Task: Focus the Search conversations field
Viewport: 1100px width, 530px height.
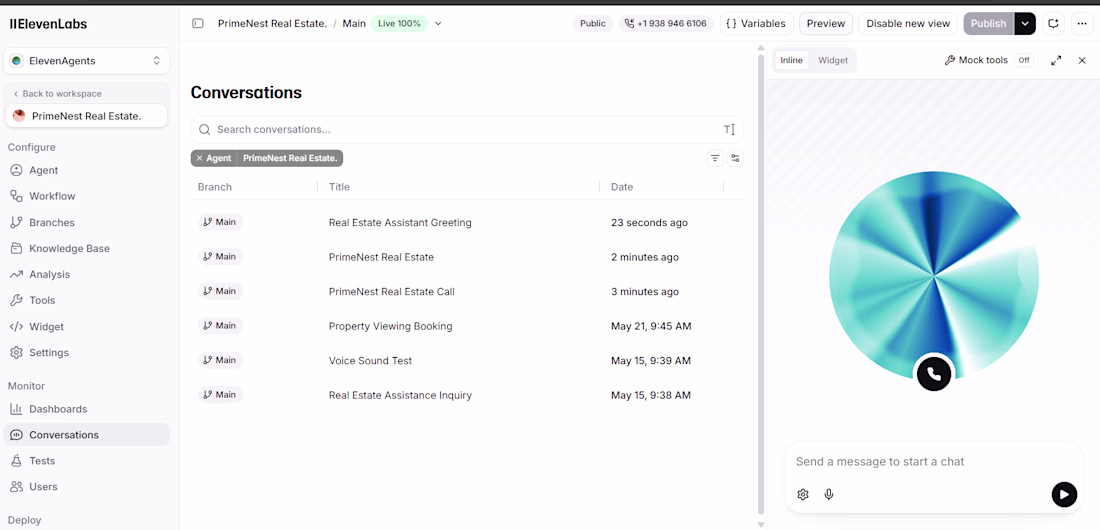Action: click(x=467, y=130)
